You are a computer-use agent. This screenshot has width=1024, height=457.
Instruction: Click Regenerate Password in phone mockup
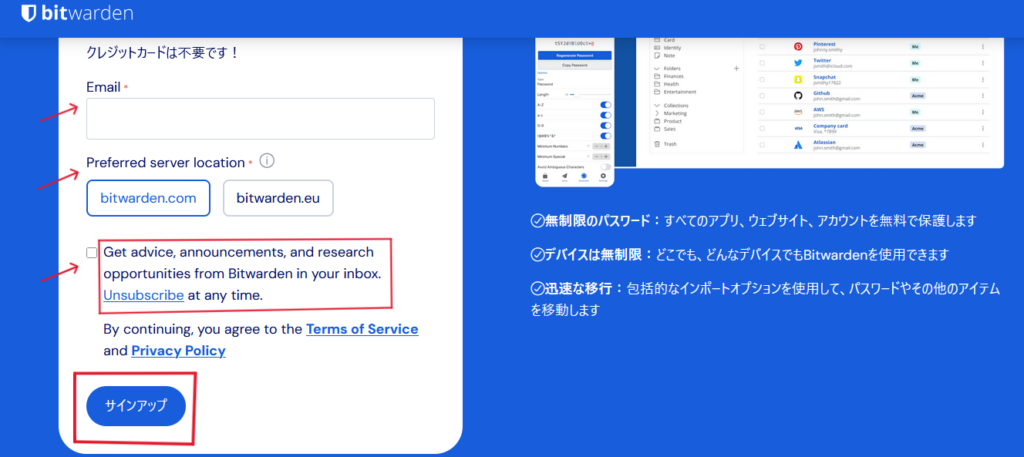tap(575, 55)
